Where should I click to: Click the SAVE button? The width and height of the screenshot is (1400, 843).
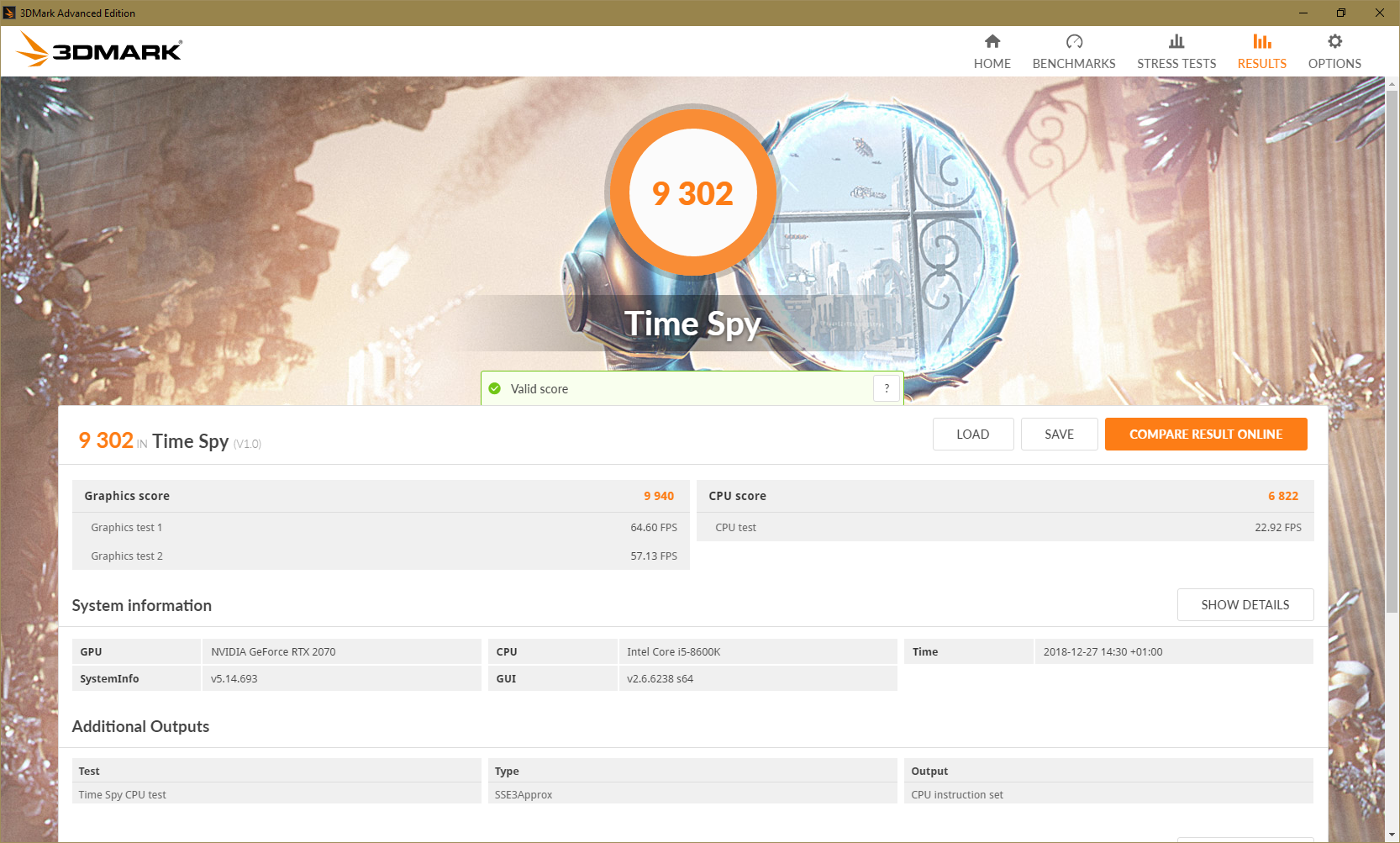tap(1059, 435)
